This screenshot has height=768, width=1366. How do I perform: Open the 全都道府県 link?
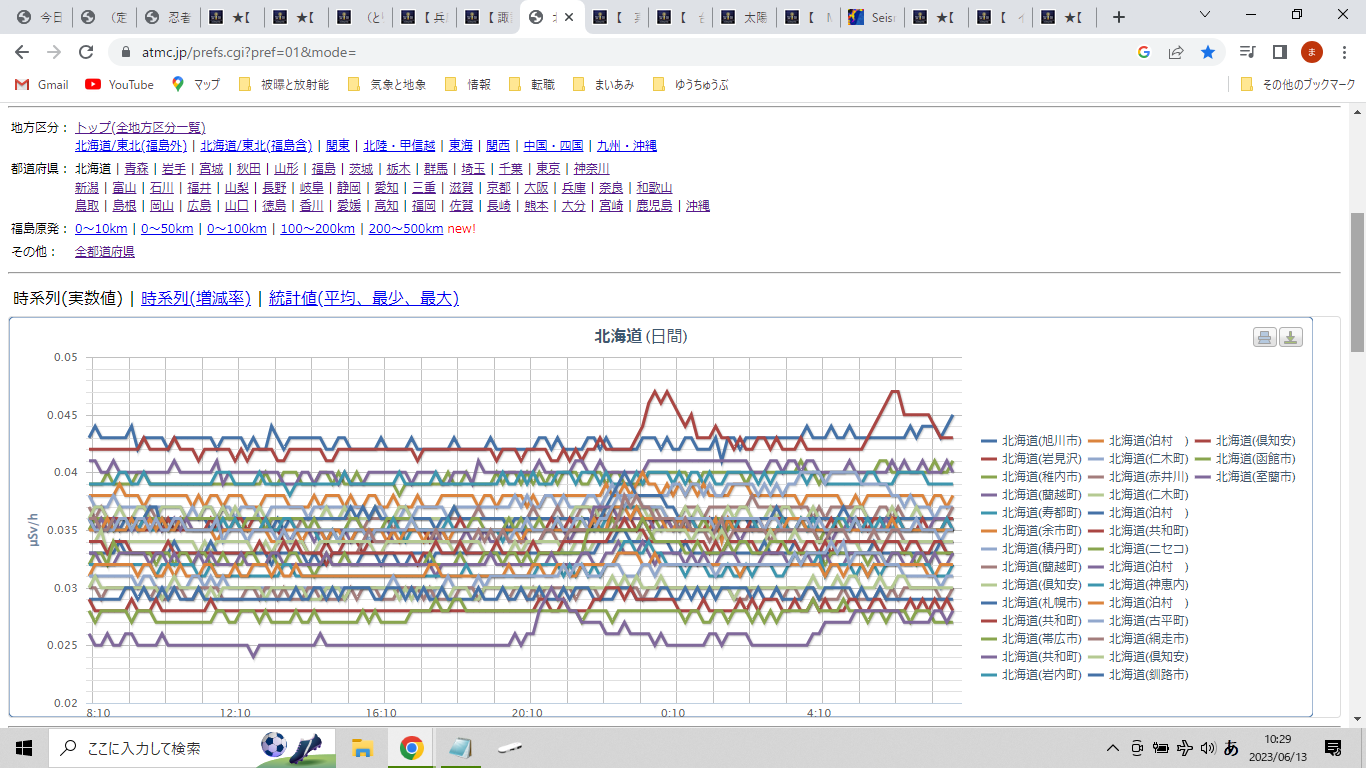pos(105,252)
